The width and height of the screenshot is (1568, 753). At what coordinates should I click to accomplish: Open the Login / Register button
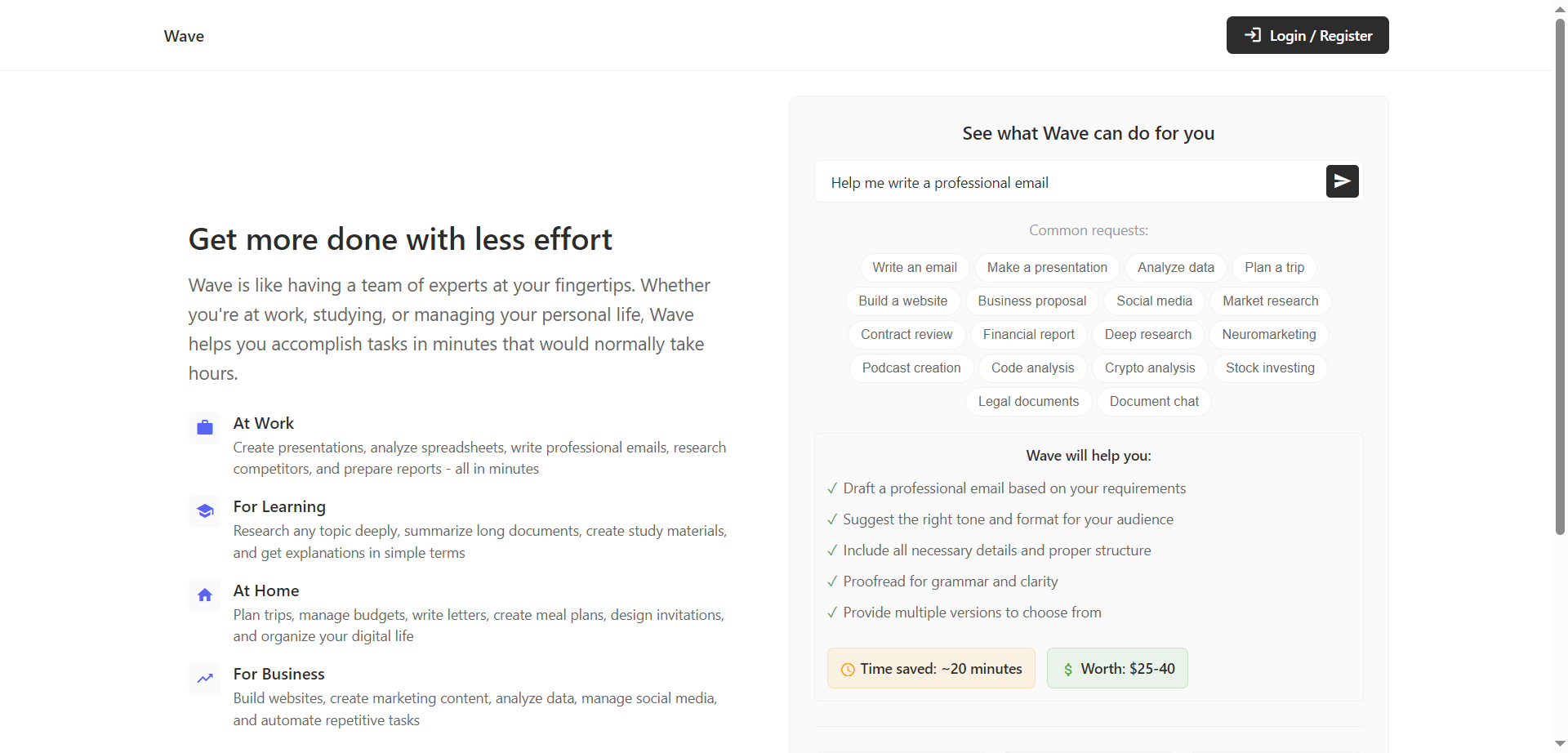coord(1307,35)
